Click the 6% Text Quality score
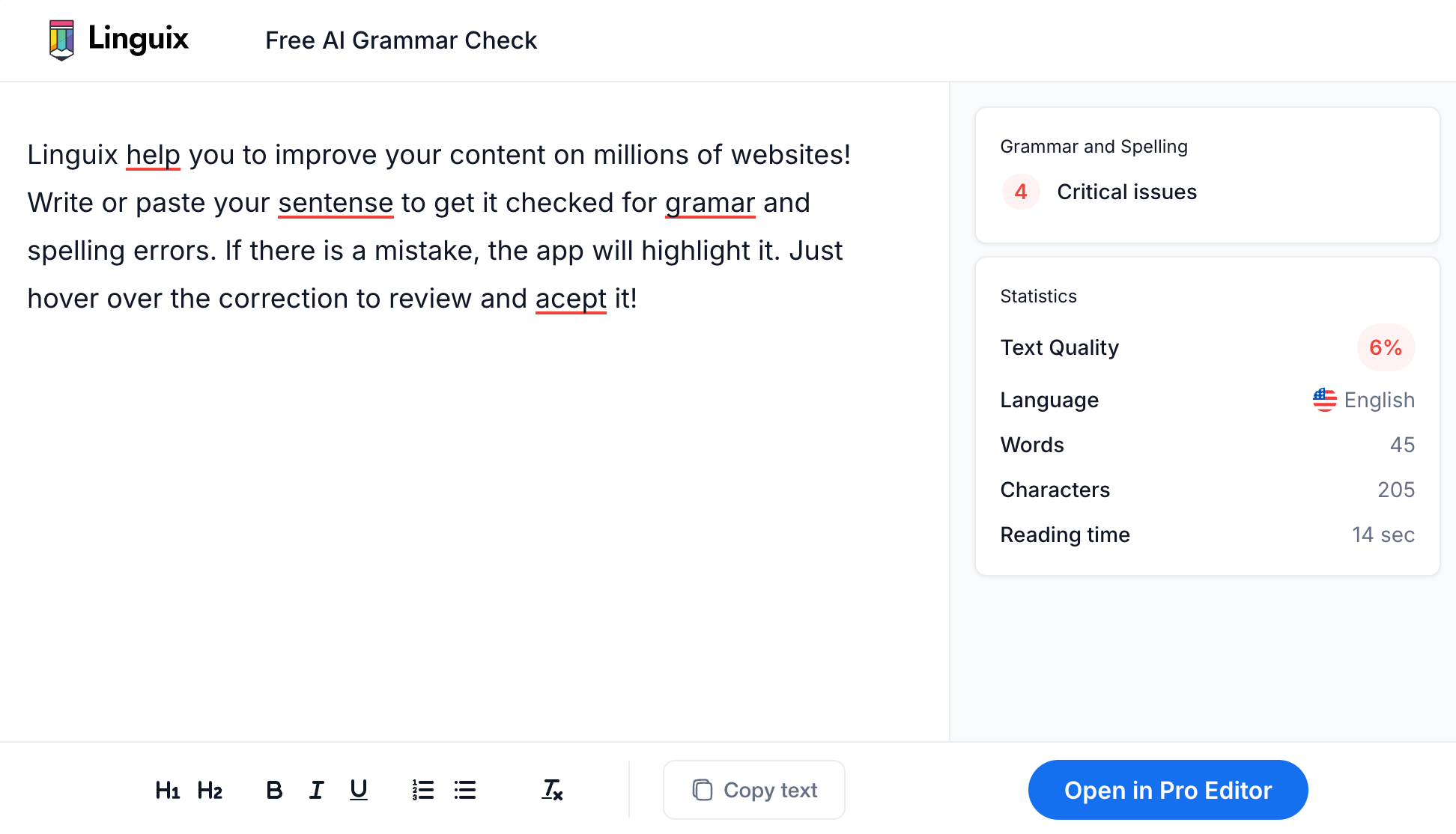Image resolution: width=1456 pixels, height=834 pixels. point(1385,347)
